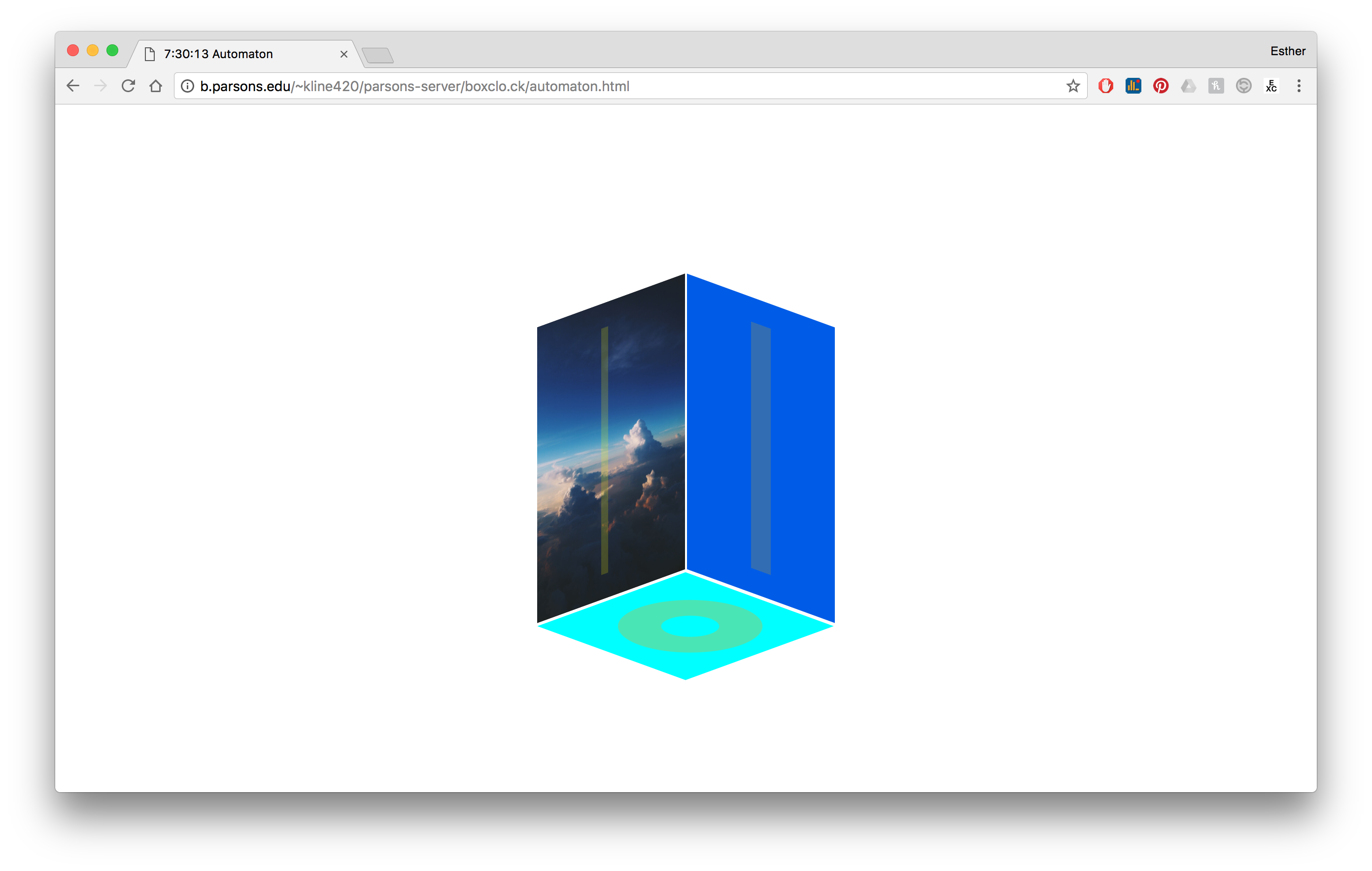Open Chrome's three-dot menu
Screen dimensions: 1372x871
tap(1299, 86)
